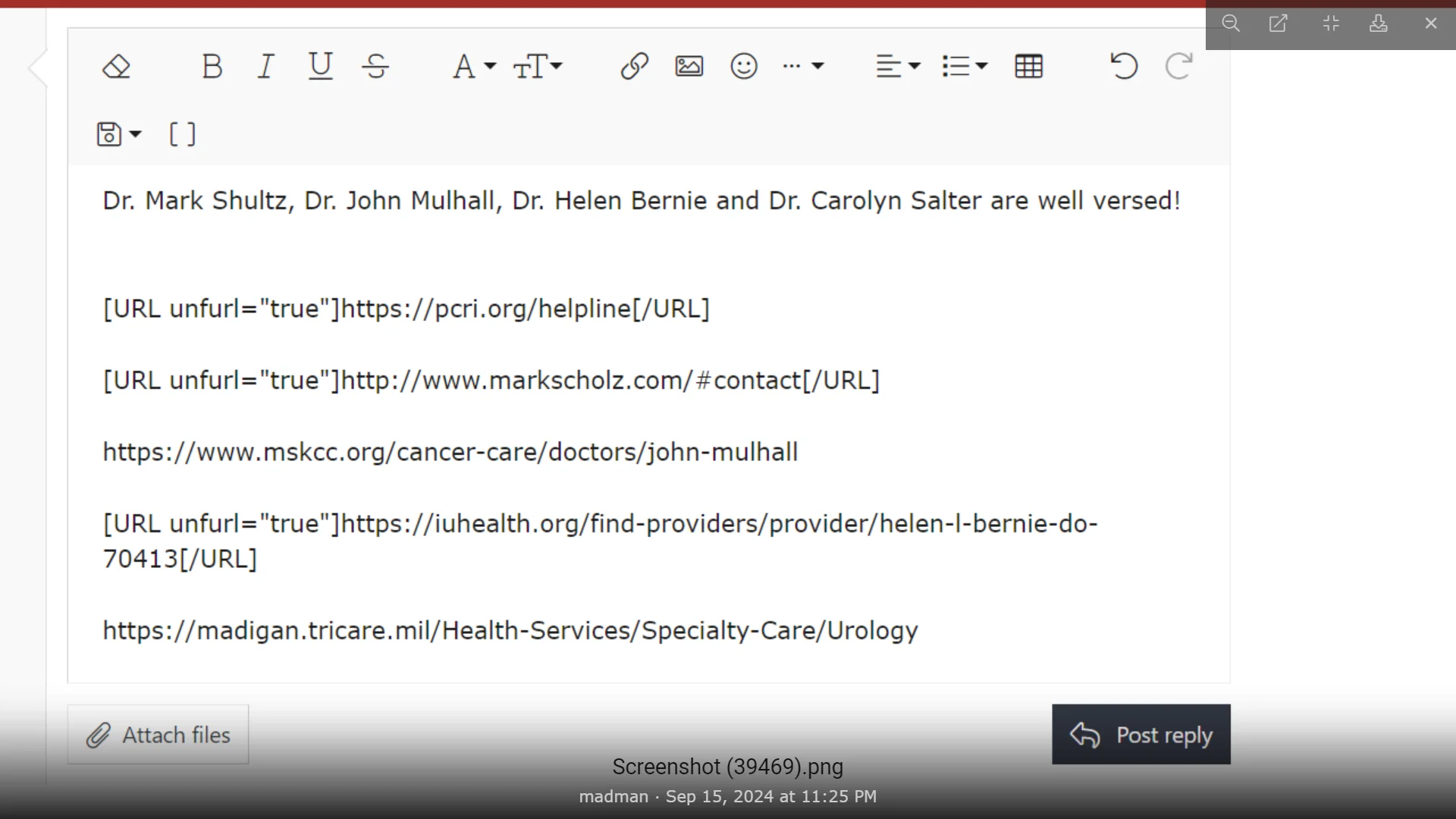This screenshot has height=819, width=1456.
Task: Click the Insert link icon
Action: click(634, 67)
